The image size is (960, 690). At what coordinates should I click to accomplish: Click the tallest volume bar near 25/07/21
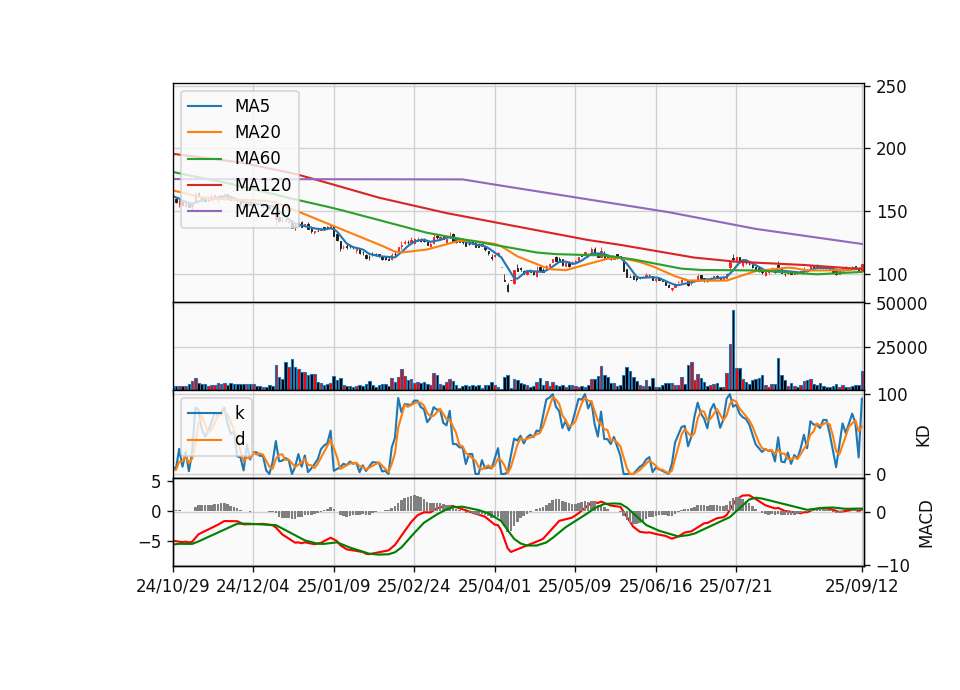click(733, 350)
